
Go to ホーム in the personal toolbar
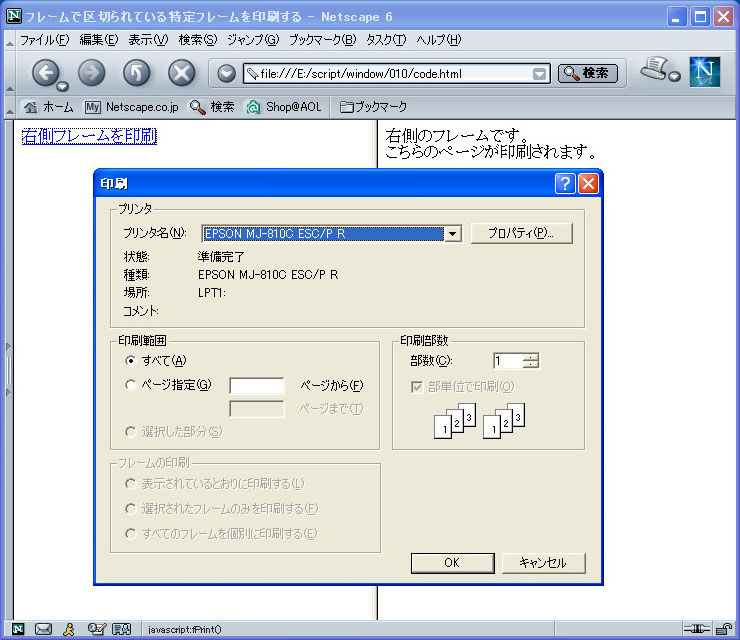coord(49,107)
